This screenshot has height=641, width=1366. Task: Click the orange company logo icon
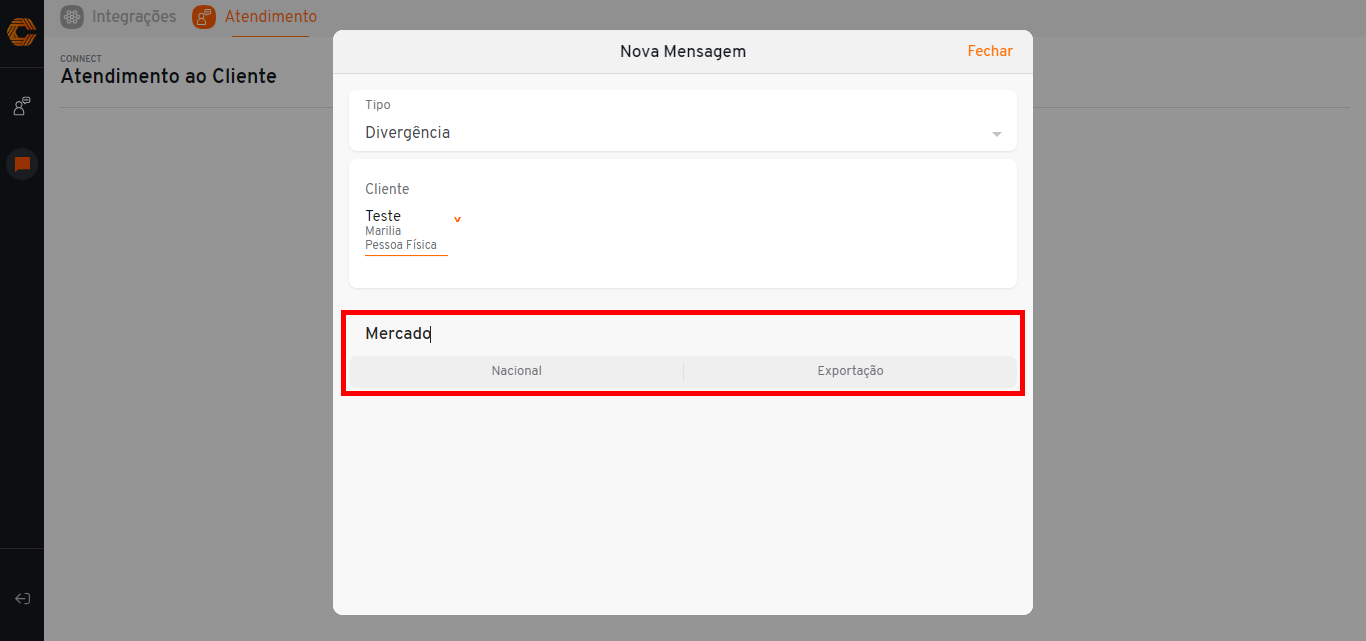tap(21, 33)
